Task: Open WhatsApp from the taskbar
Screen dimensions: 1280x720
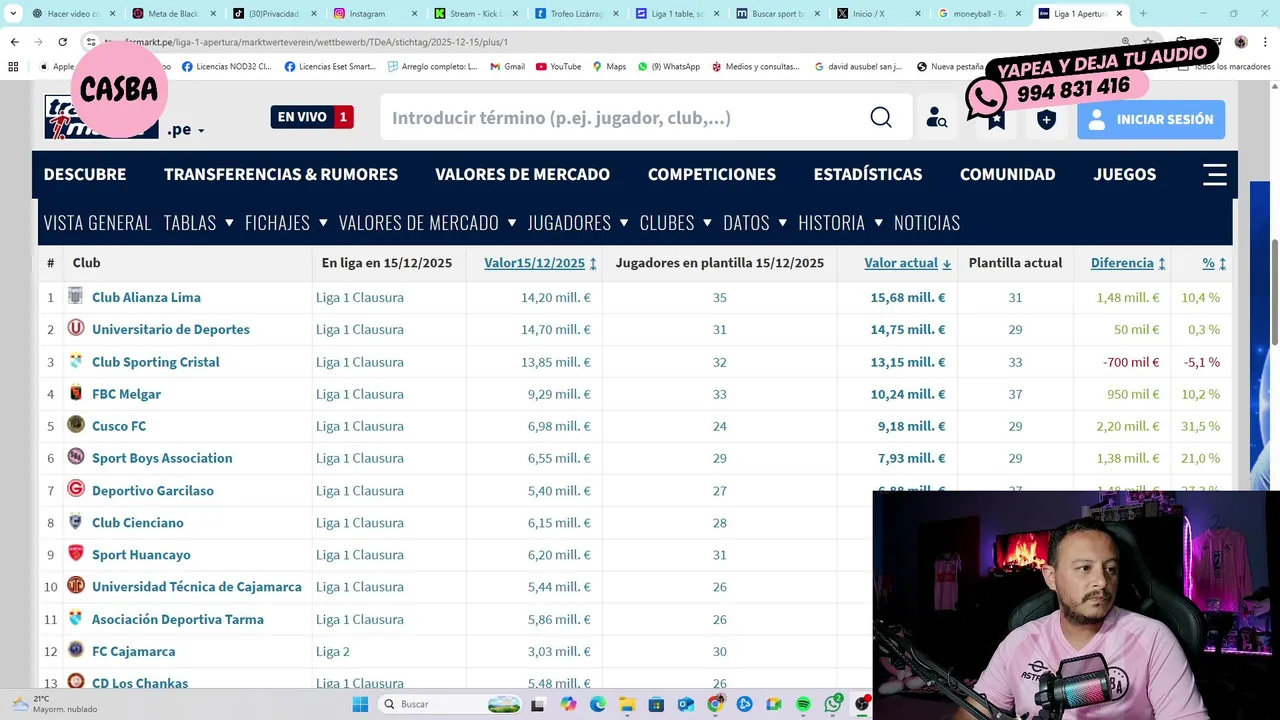Action: 833,704
